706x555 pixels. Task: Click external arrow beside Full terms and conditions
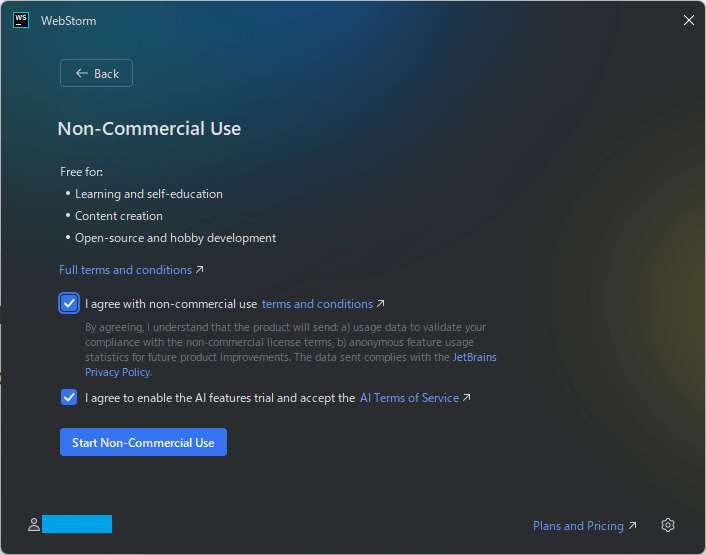200,270
